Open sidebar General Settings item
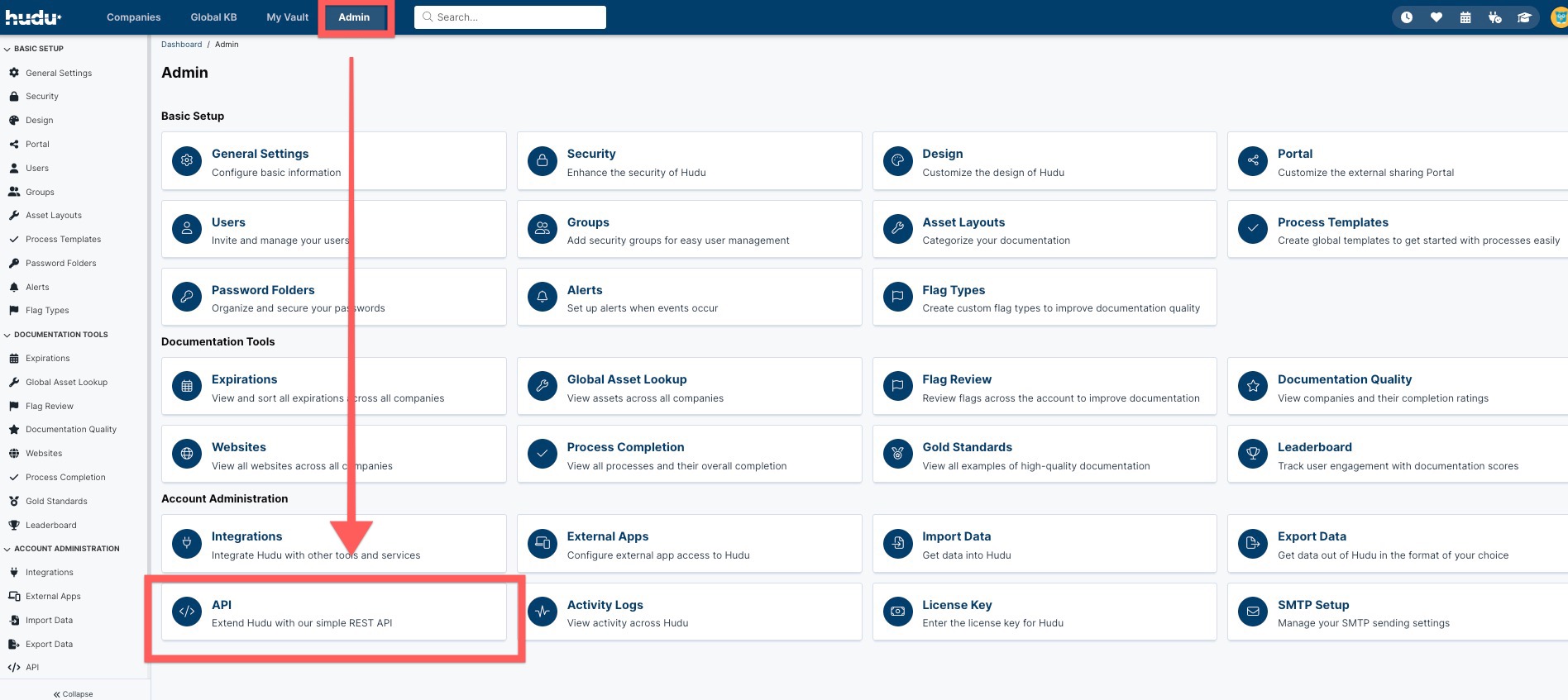Viewport: 1568px width, 700px height. [59, 73]
